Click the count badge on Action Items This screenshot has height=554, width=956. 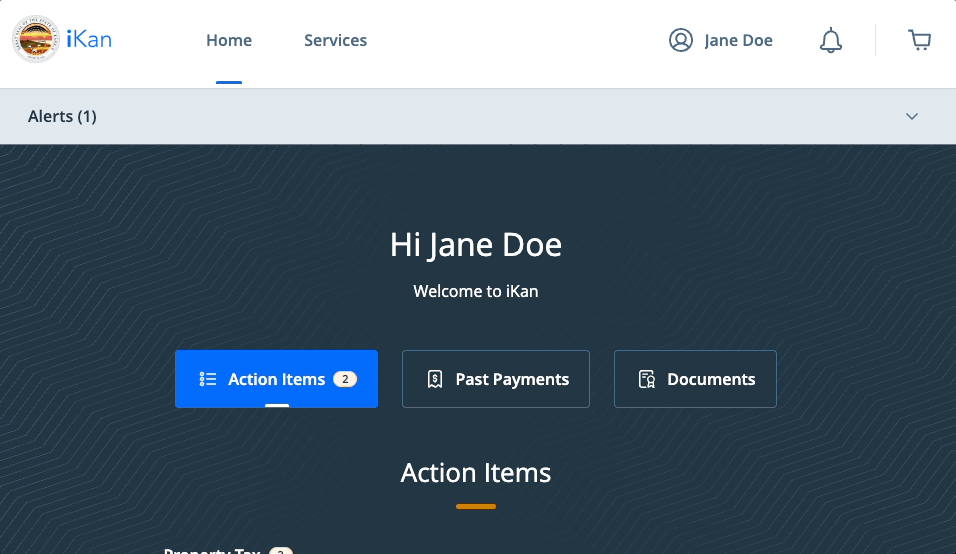[345, 379]
